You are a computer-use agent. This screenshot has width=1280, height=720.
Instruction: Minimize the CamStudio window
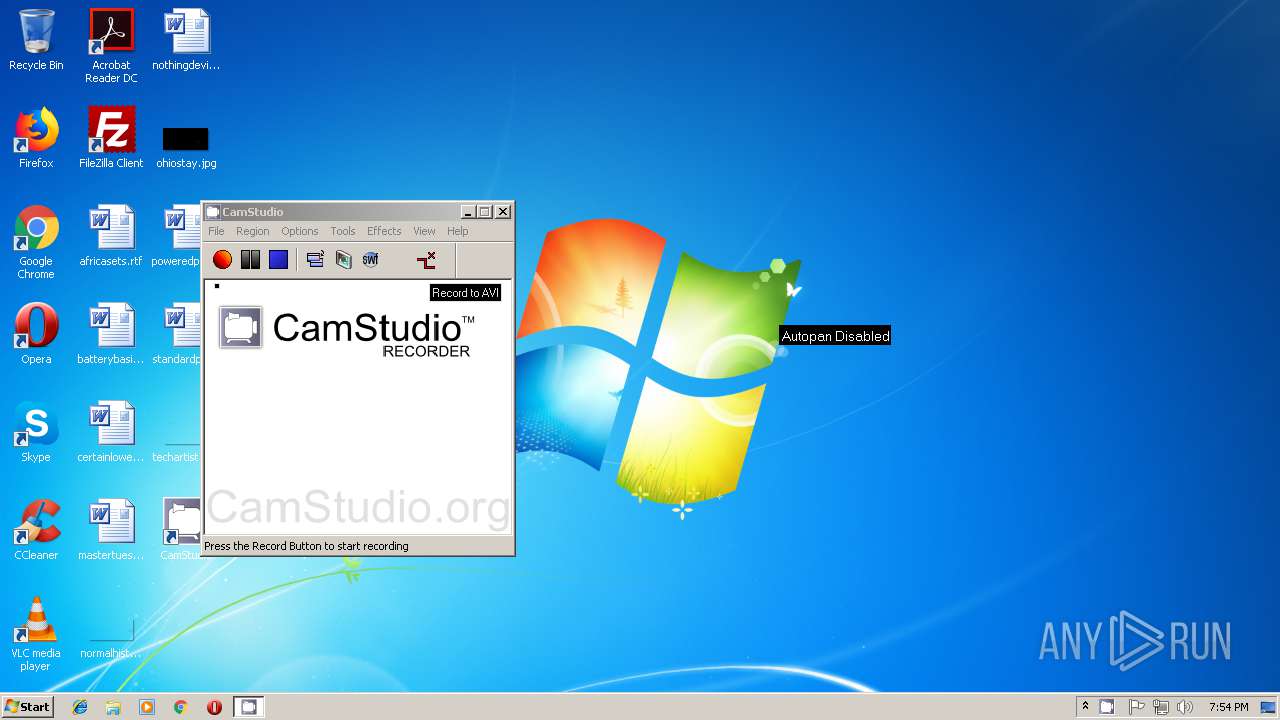click(x=467, y=212)
